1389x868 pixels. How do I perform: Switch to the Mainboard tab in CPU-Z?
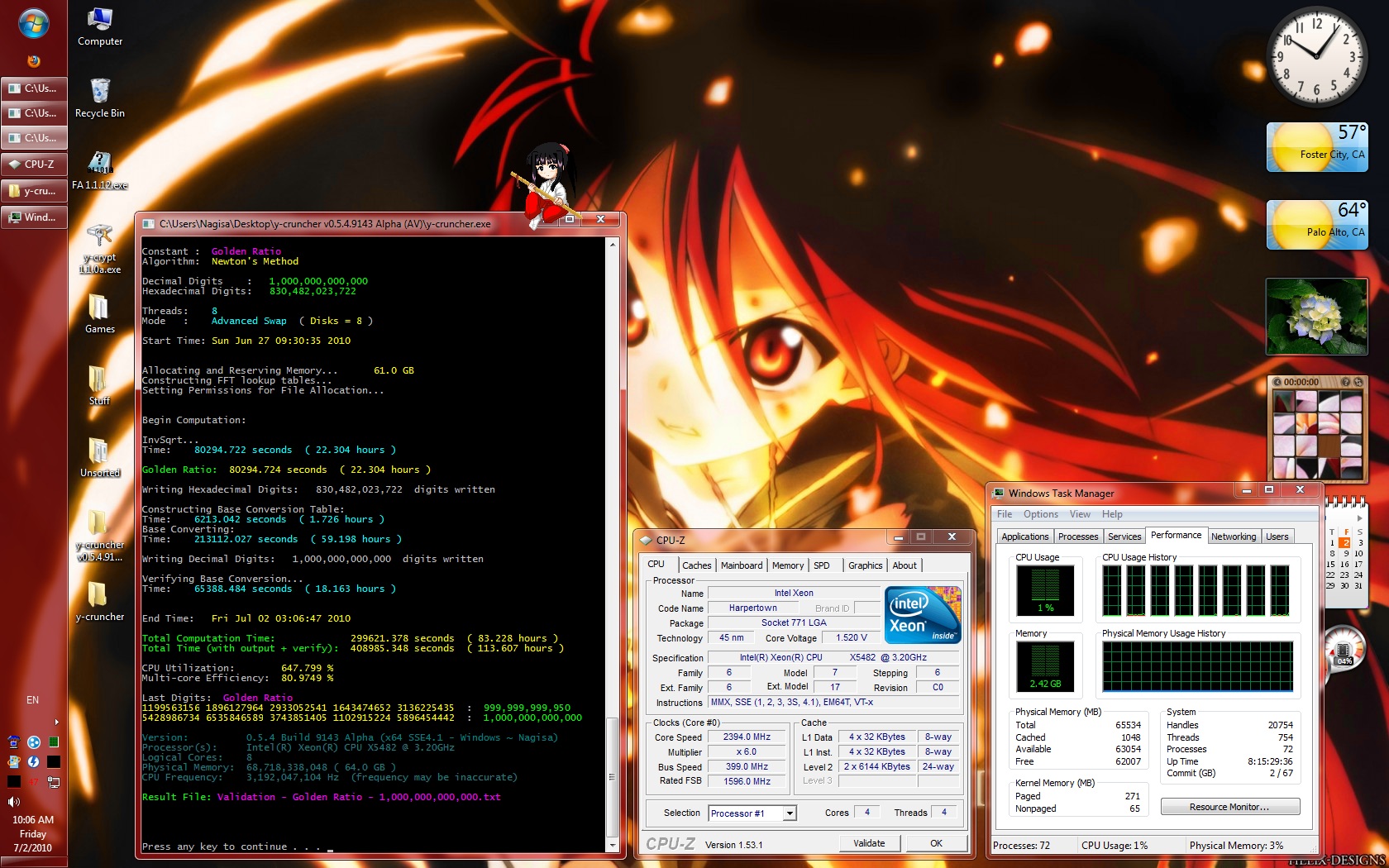[742, 565]
